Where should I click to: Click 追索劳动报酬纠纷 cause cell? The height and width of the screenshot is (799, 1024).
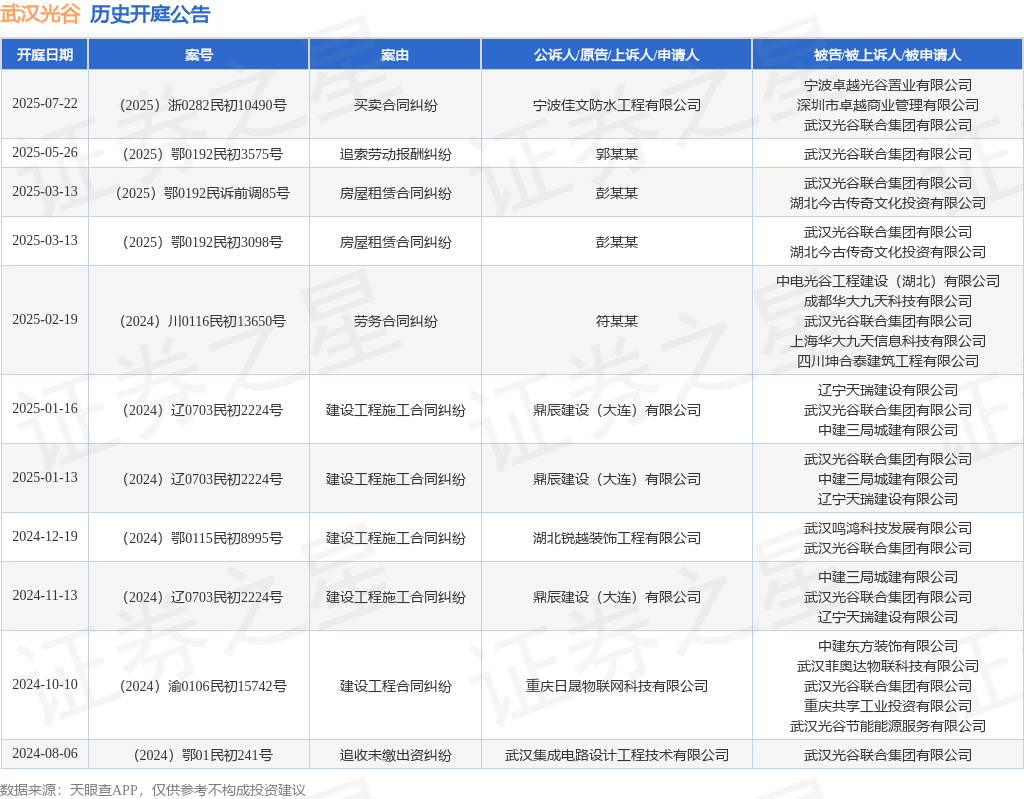click(395, 154)
